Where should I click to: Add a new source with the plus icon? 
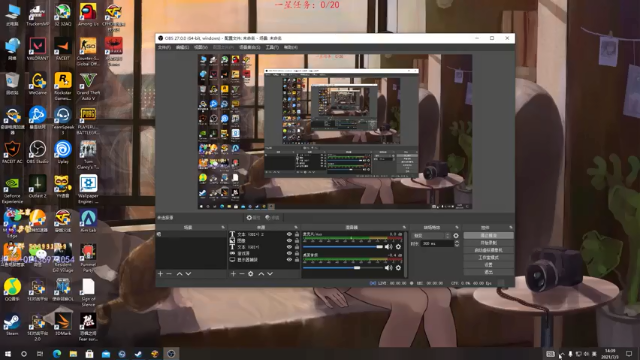pos(233,274)
